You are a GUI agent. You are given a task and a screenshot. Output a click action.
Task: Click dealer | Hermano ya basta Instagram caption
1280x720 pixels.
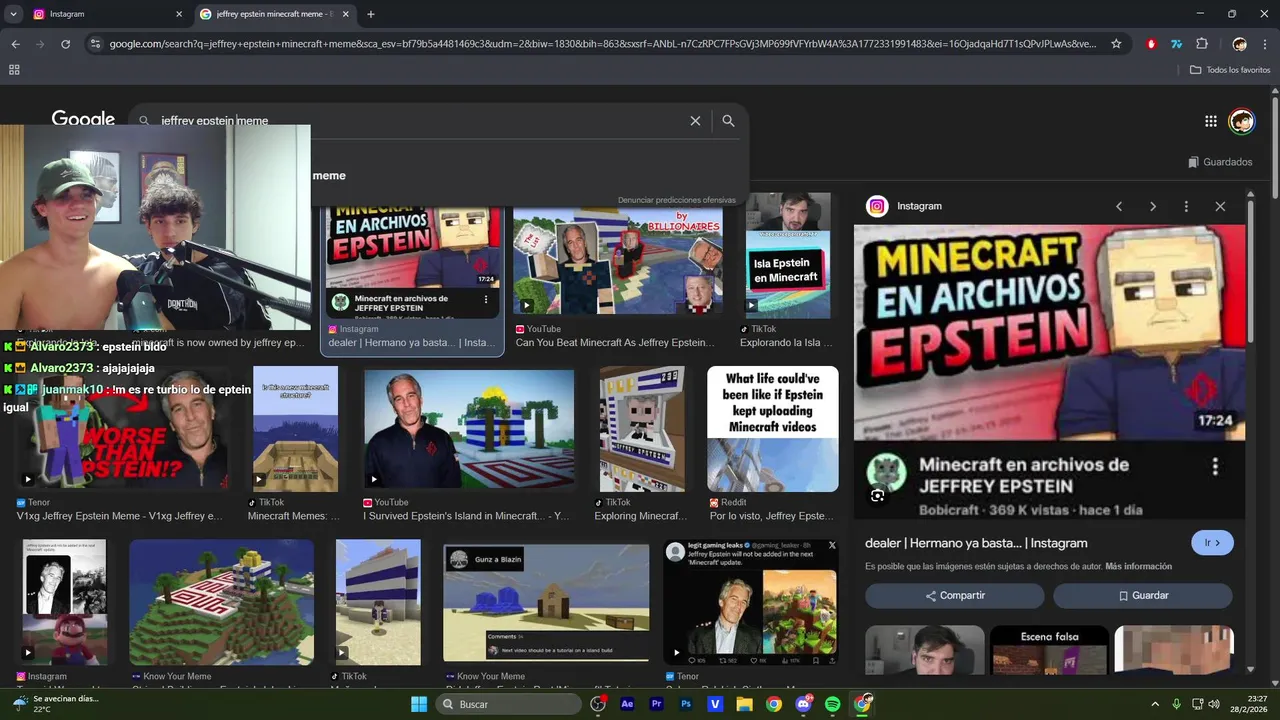[412, 343]
